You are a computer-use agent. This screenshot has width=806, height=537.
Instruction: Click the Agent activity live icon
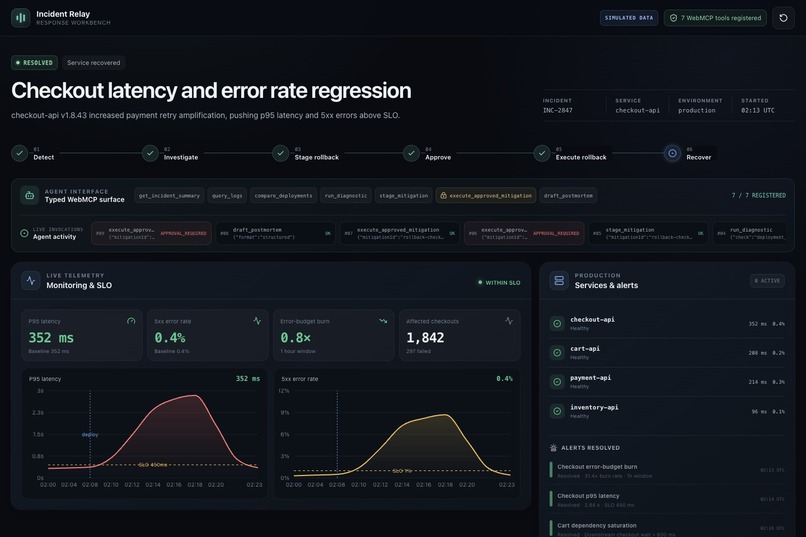(24, 233)
